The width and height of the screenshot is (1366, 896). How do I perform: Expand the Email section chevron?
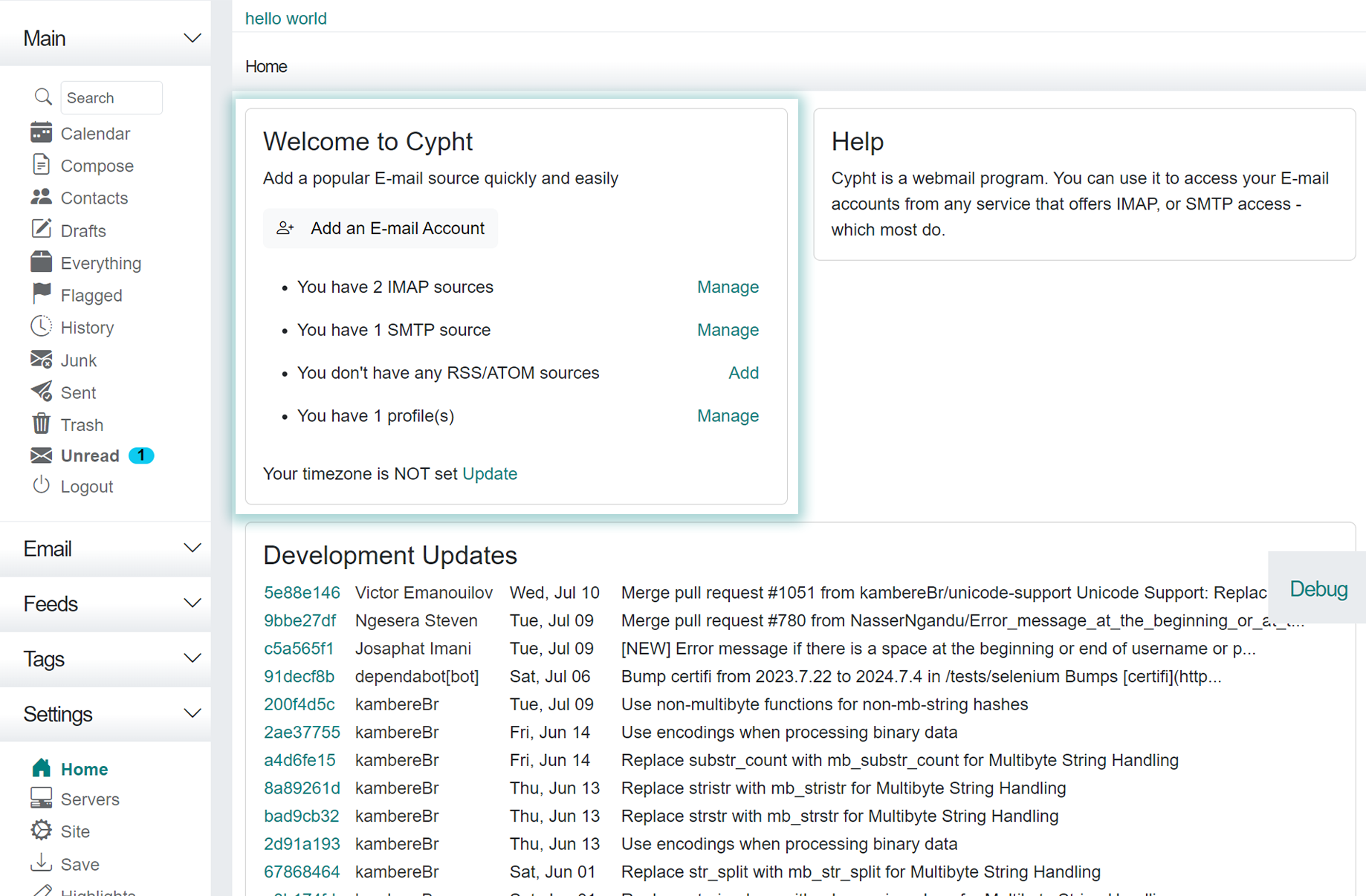click(x=192, y=548)
